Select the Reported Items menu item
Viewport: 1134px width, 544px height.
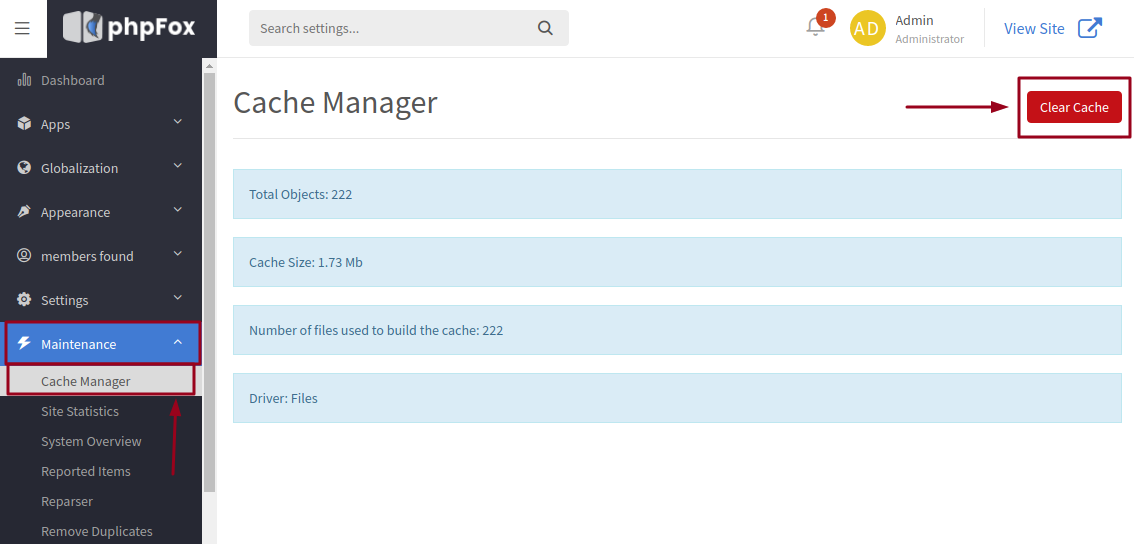(x=85, y=471)
